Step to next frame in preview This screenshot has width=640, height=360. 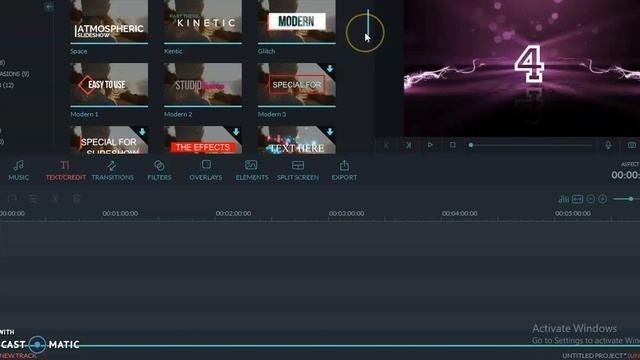point(408,145)
